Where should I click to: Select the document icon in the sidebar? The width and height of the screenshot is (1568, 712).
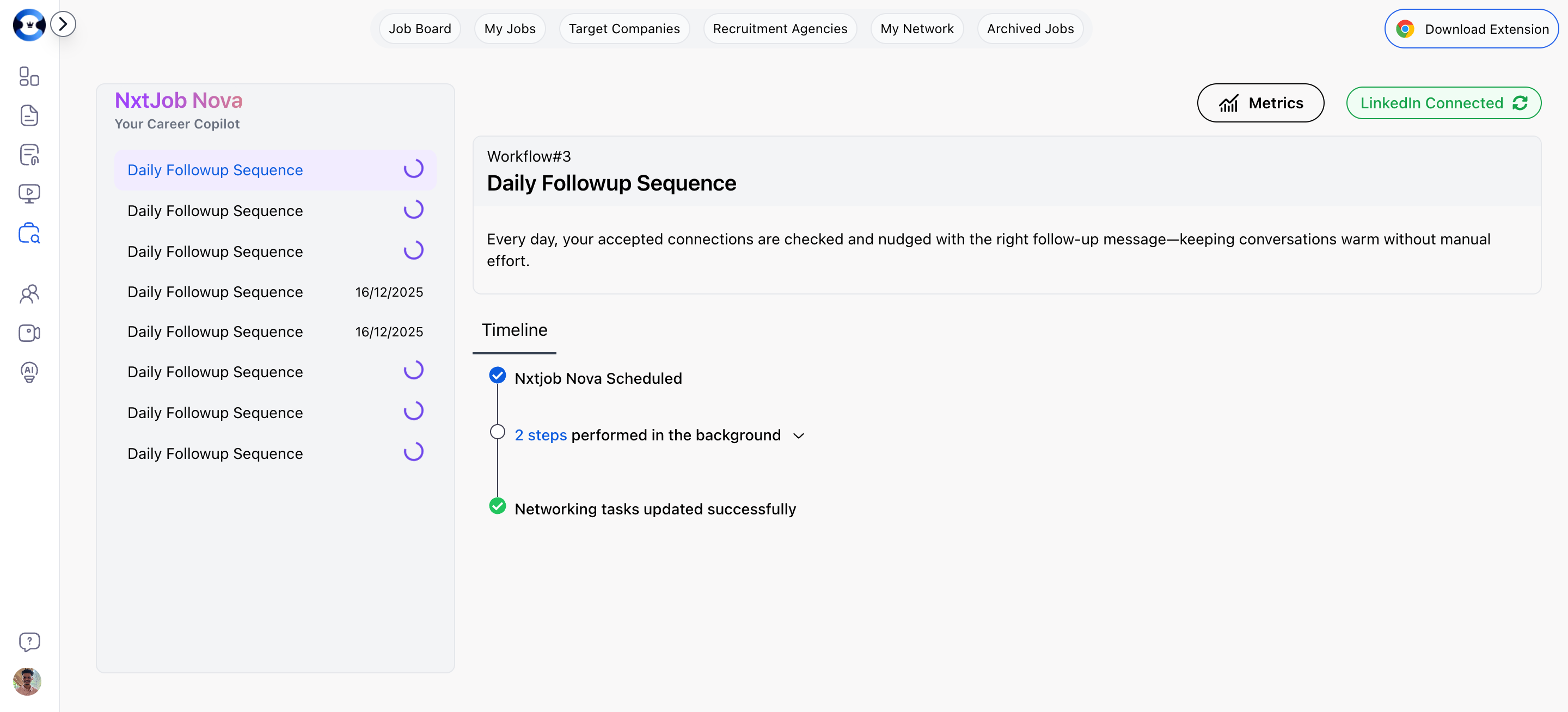[29, 115]
